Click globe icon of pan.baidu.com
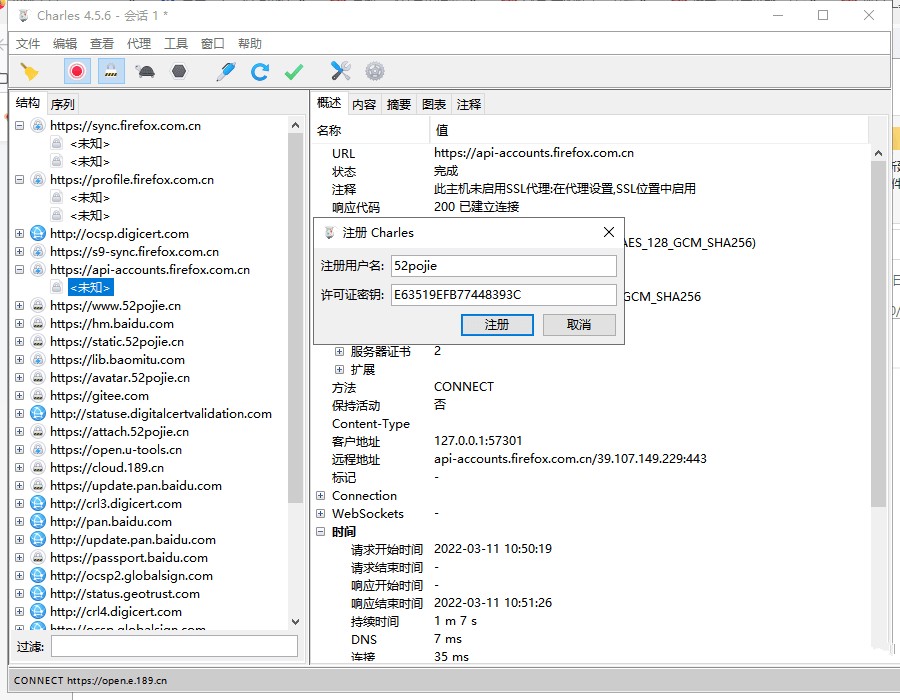 coord(38,522)
